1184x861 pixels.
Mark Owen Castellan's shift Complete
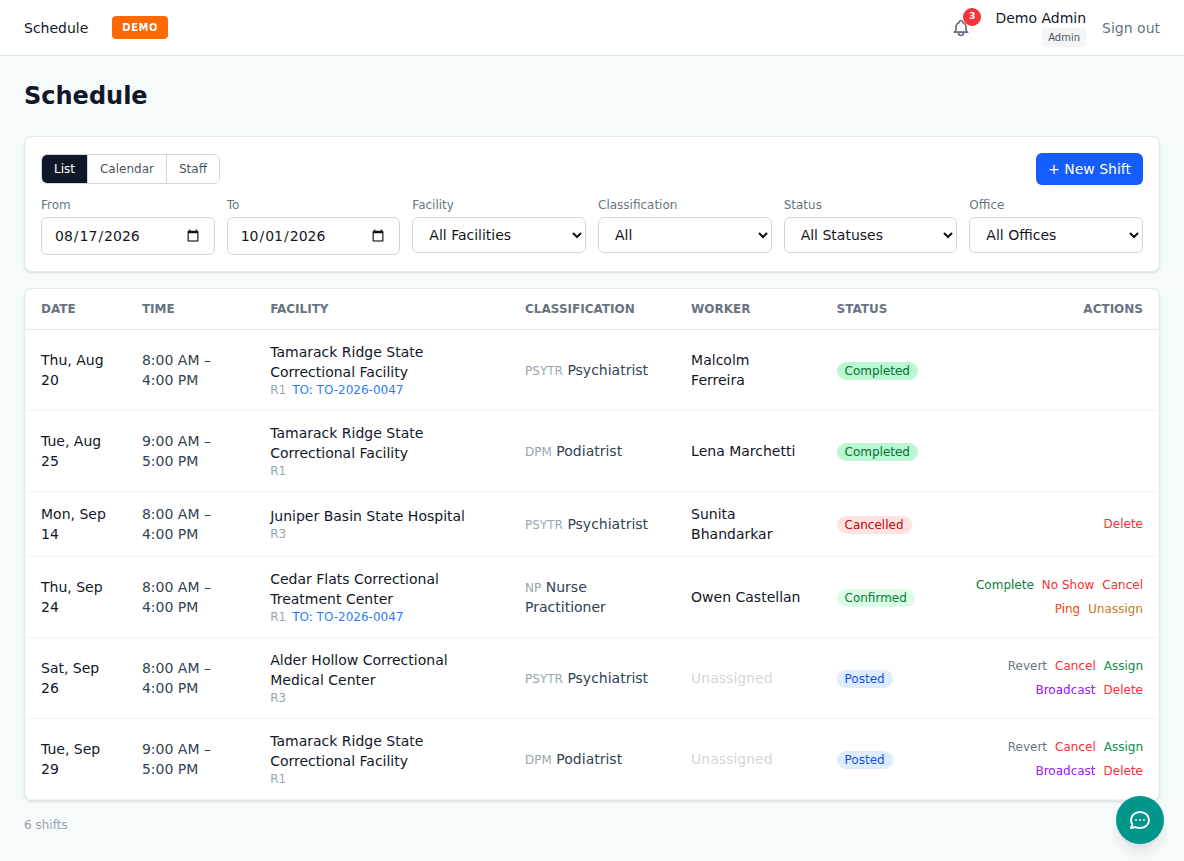click(x=1004, y=585)
